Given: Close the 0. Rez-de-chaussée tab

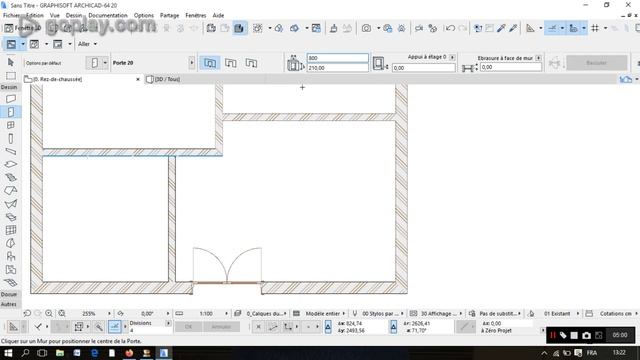Looking at the screenshot, I should click(x=138, y=79).
